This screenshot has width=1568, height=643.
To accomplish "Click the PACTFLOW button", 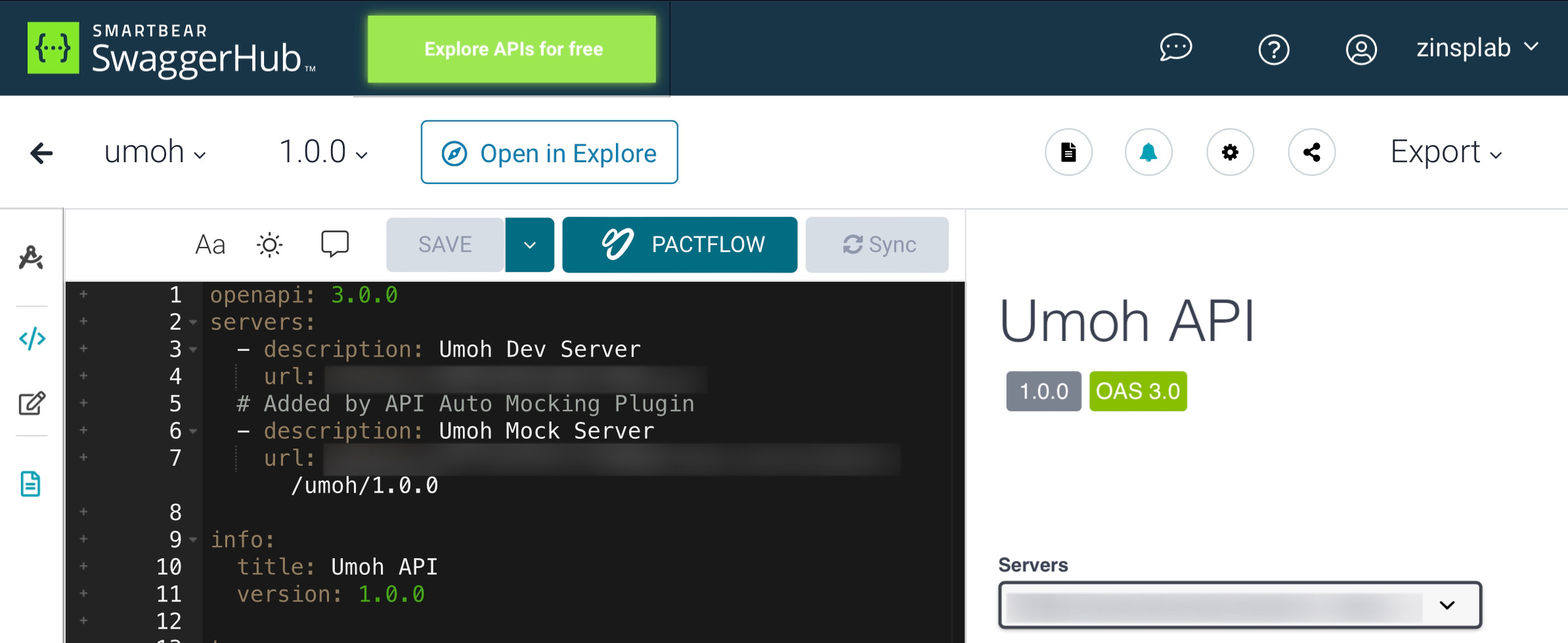I will pyautogui.click(x=680, y=244).
